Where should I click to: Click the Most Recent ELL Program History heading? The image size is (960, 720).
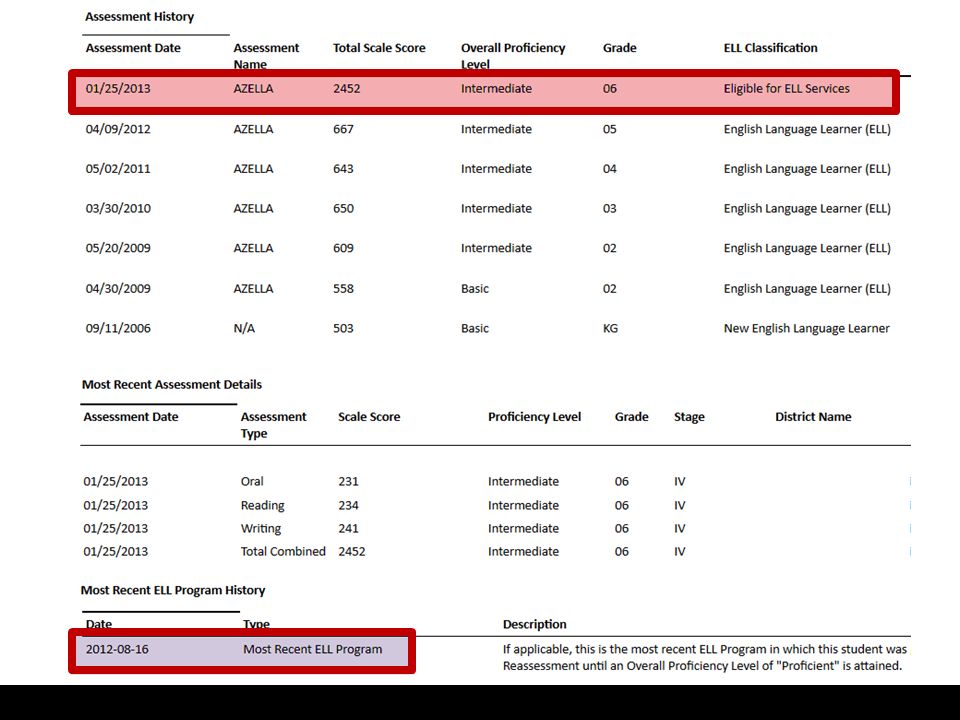[x=173, y=591]
